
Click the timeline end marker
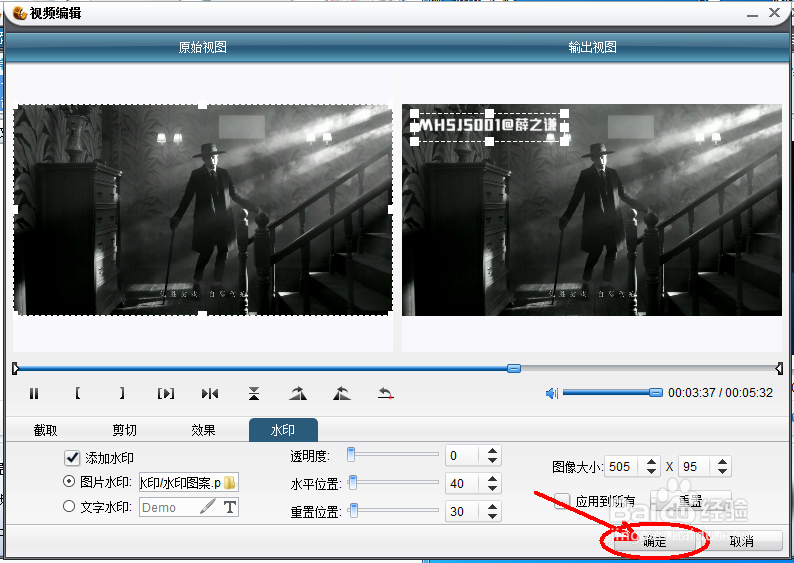click(x=779, y=369)
